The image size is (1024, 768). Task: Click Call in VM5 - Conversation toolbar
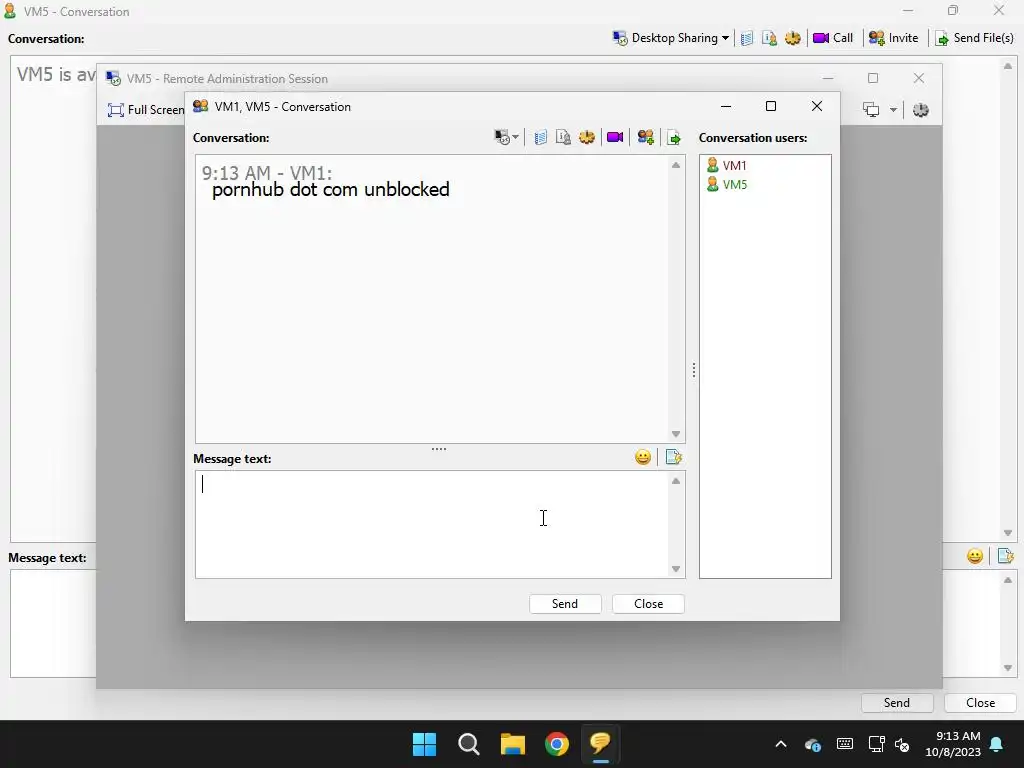point(833,38)
